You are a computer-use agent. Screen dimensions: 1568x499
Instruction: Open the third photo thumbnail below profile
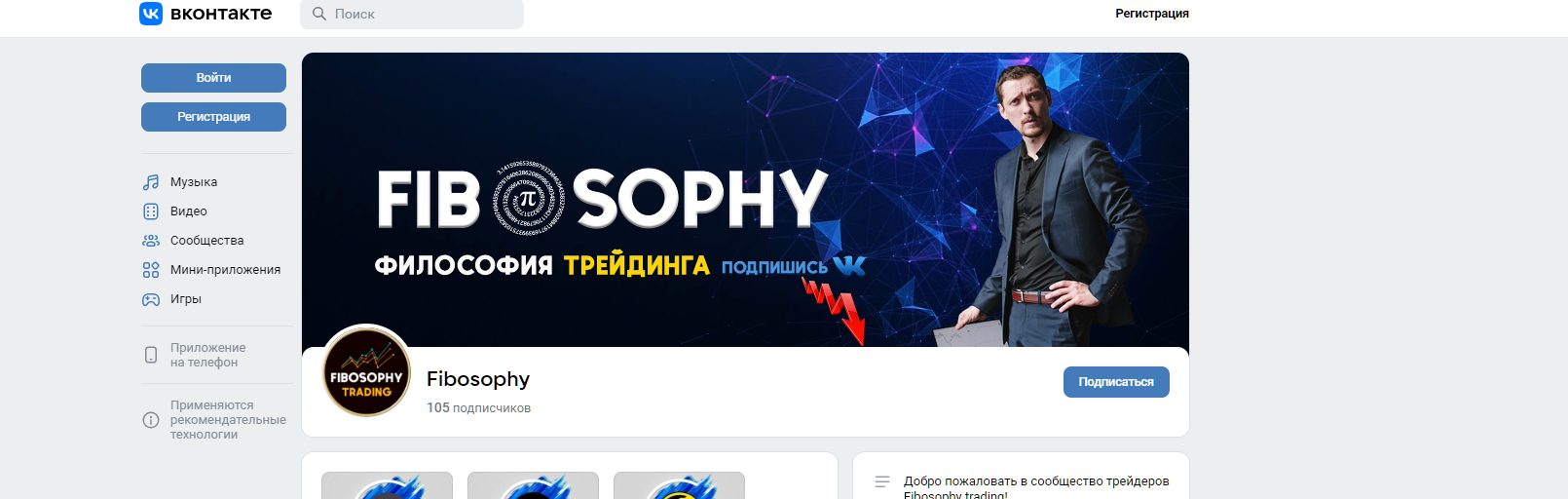(679, 485)
